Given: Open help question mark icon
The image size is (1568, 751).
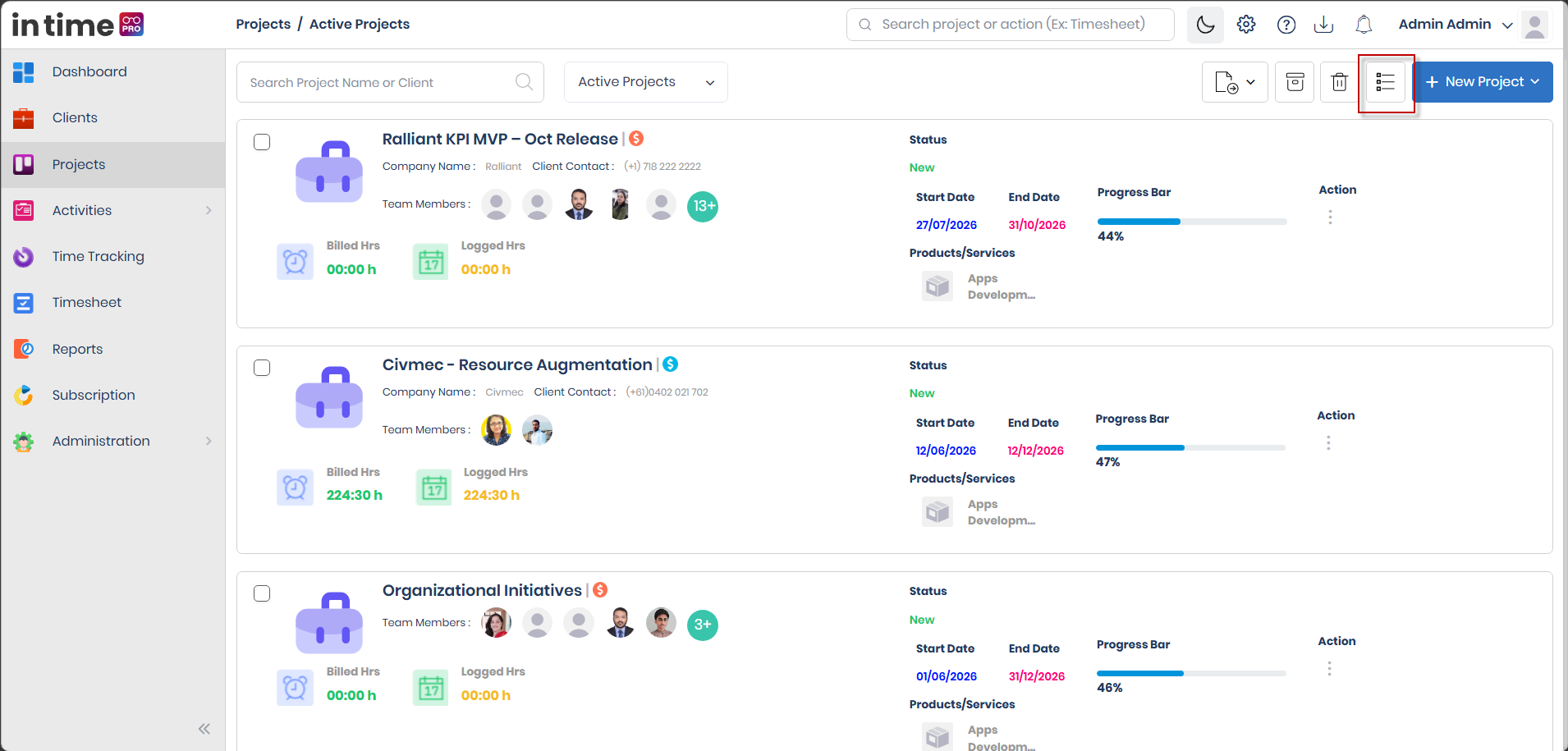Looking at the screenshot, I should pos(1286,25).
